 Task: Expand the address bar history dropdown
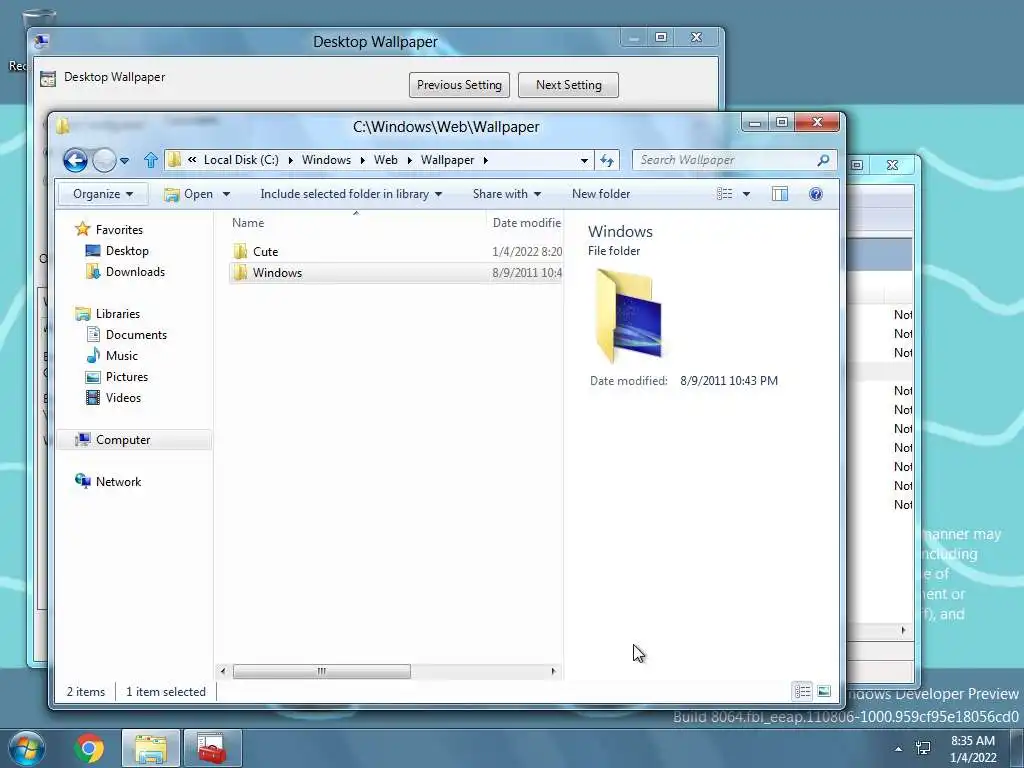point(584,161)
